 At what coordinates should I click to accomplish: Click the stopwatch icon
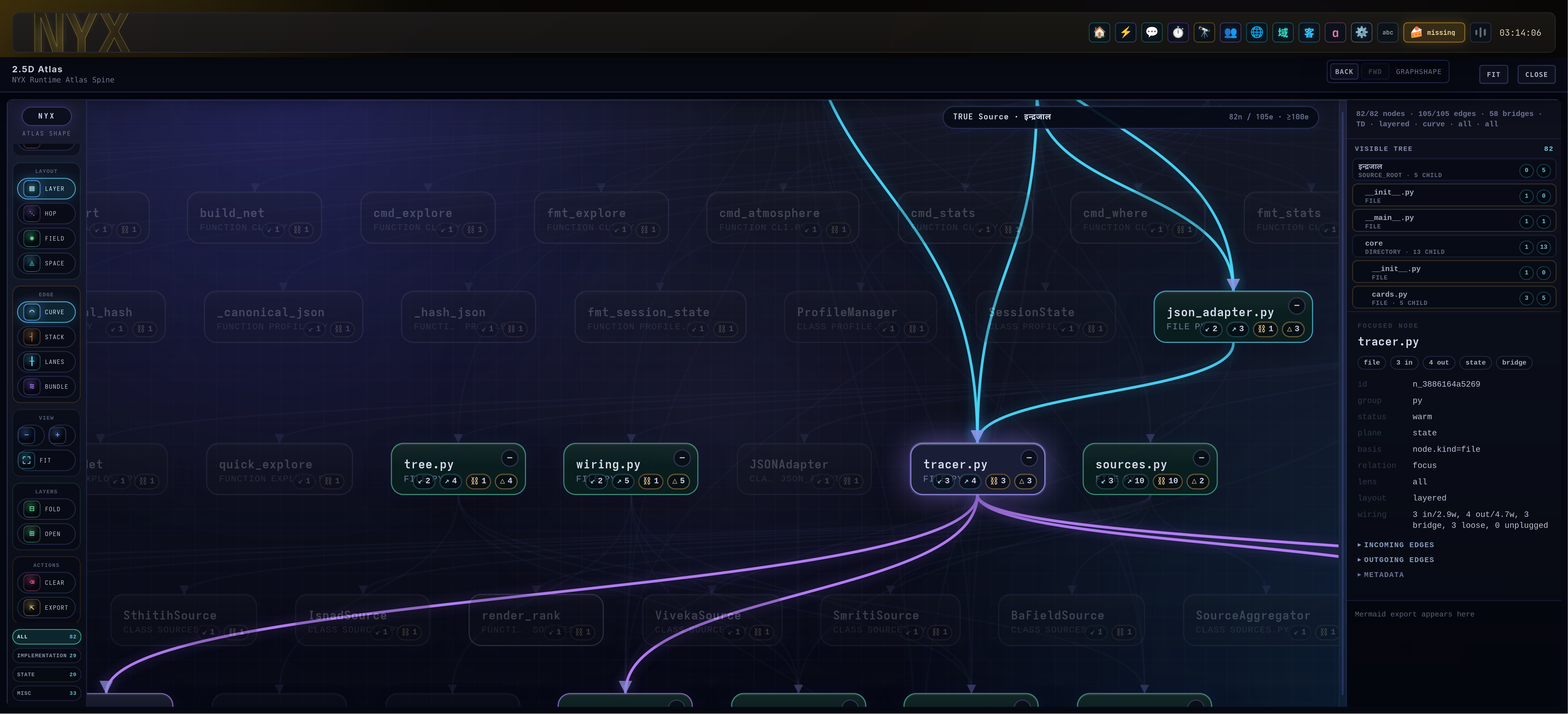click(1178, 32)
